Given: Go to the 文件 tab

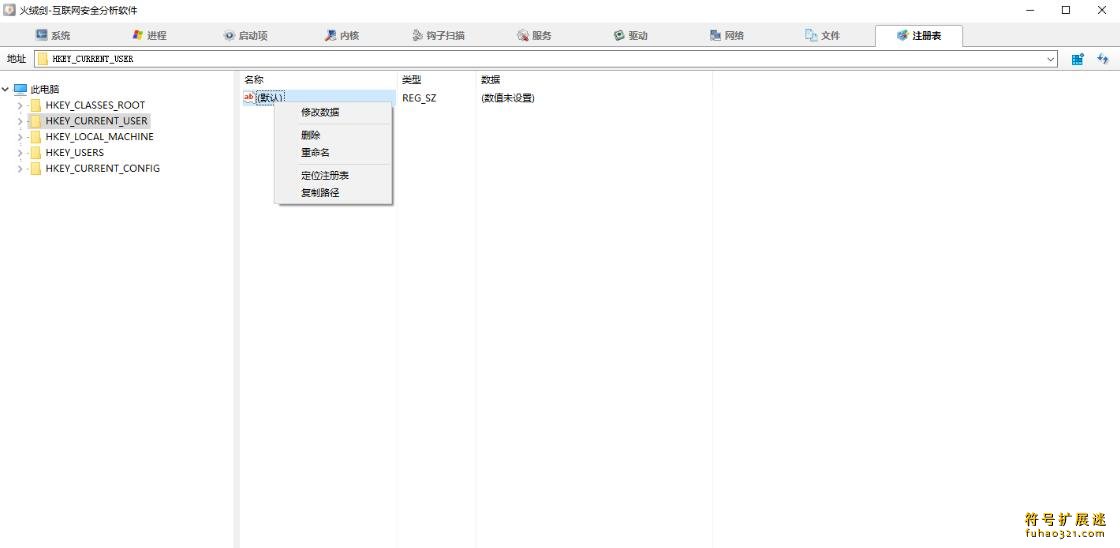Looking at the screenshot, I should click(822, 35).
